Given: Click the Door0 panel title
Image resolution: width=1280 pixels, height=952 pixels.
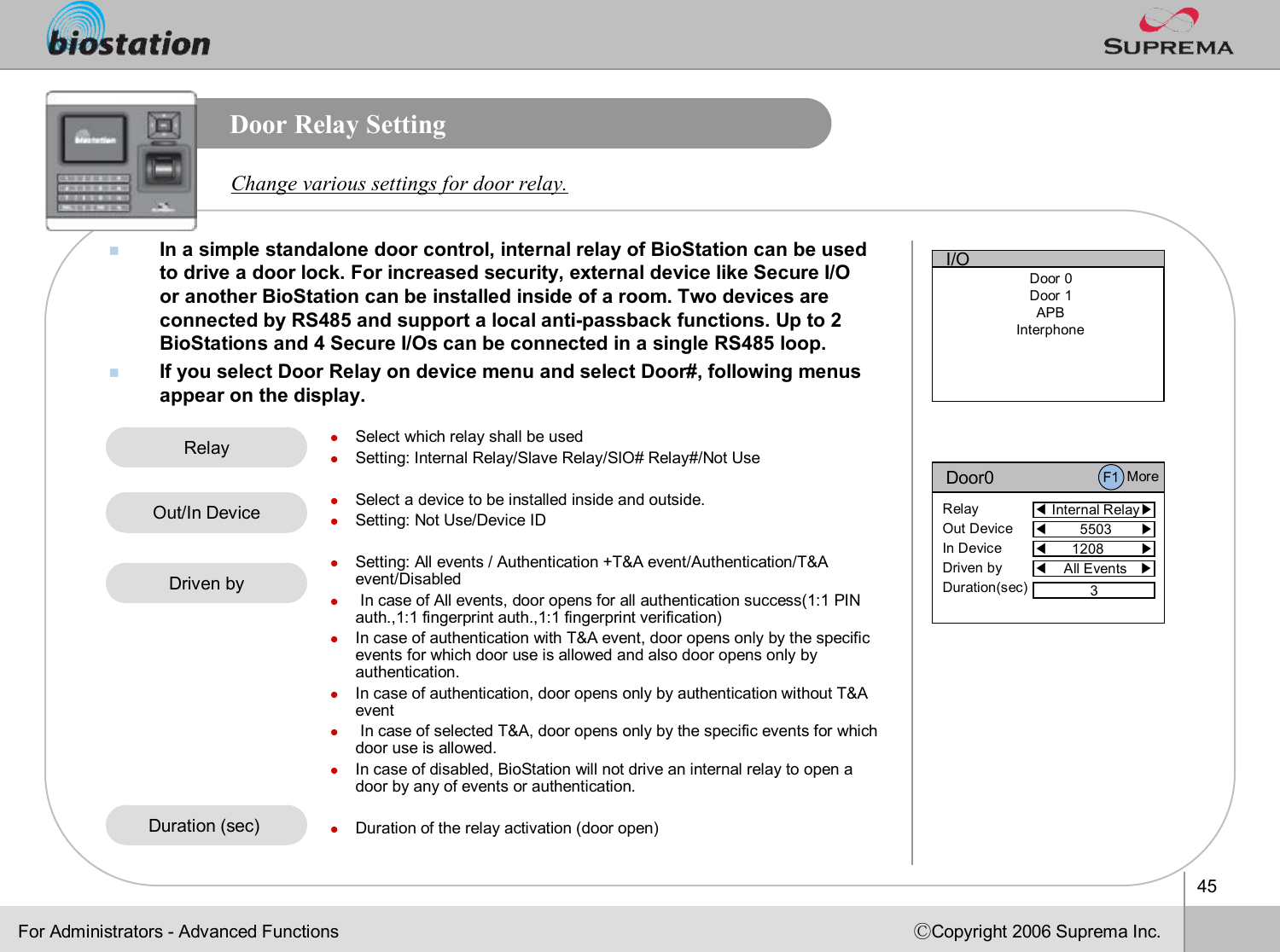Looking at the screenshot, I should tap(970, 478).
